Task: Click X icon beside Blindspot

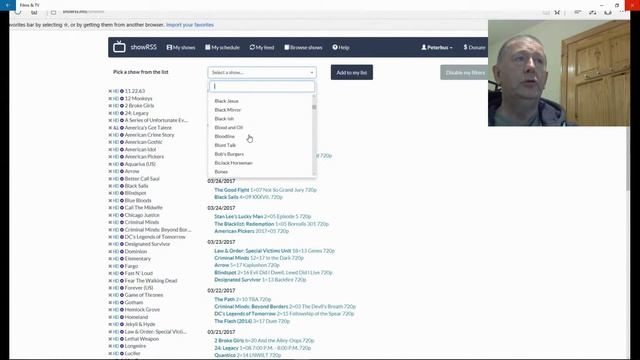Action: pyautogui.click(x=110, y=193)
